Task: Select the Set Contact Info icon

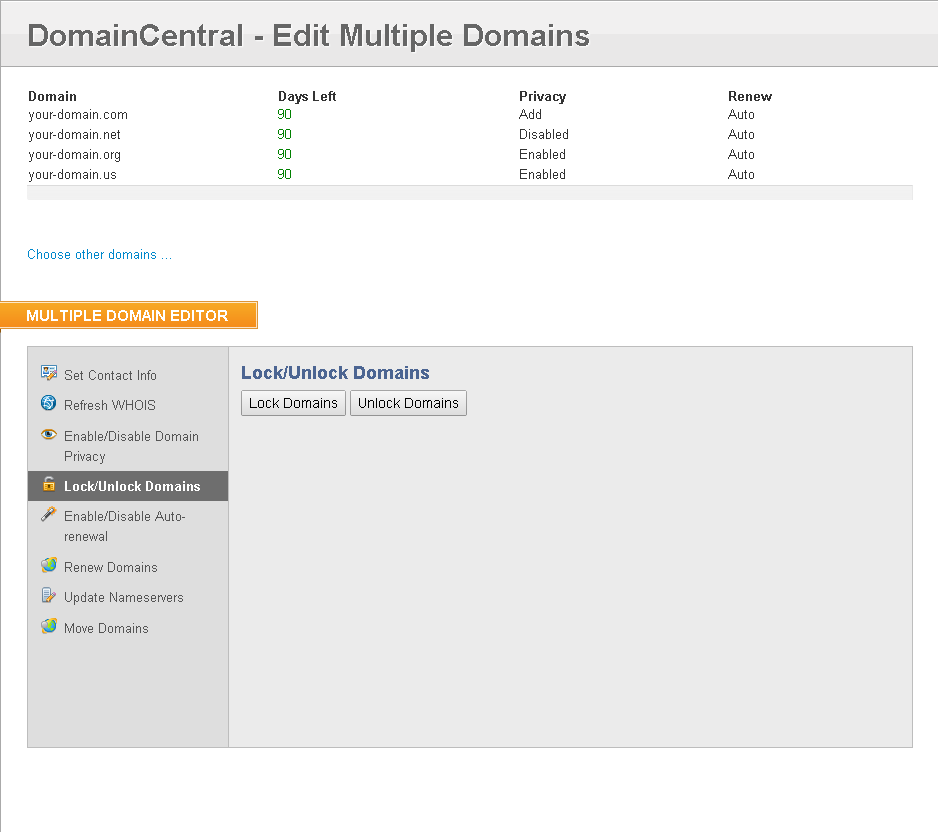Action: 48,371
